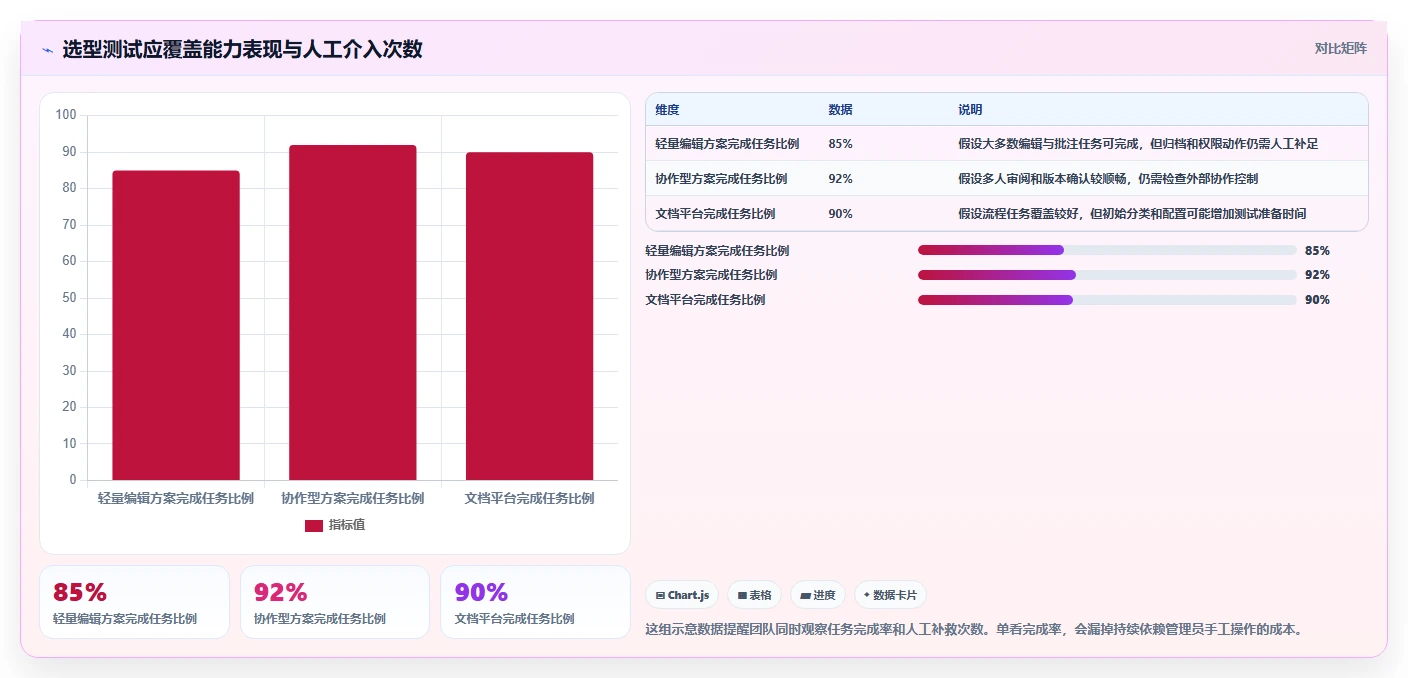The height and width of the screenshot is (678, 1408).
Task: Click the 文档平台 progress bar
Action: 1107,300
